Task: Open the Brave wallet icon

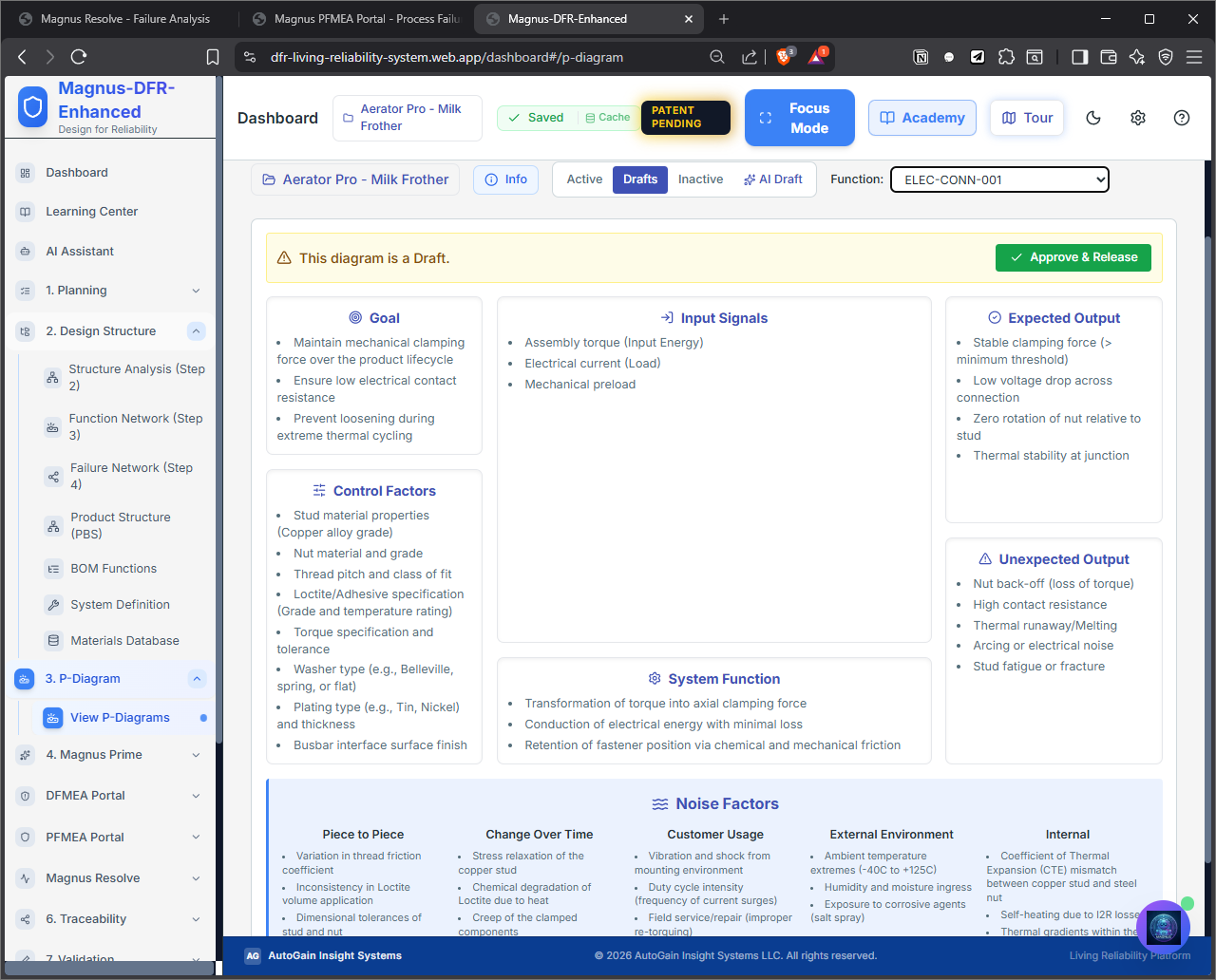Action: point(1108,57)
